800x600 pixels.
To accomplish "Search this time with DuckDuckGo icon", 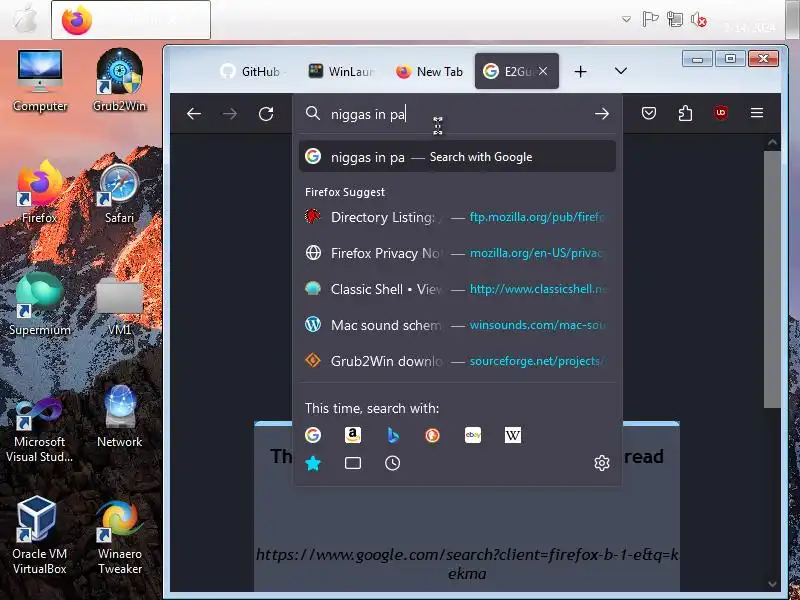I will [432, 435].
